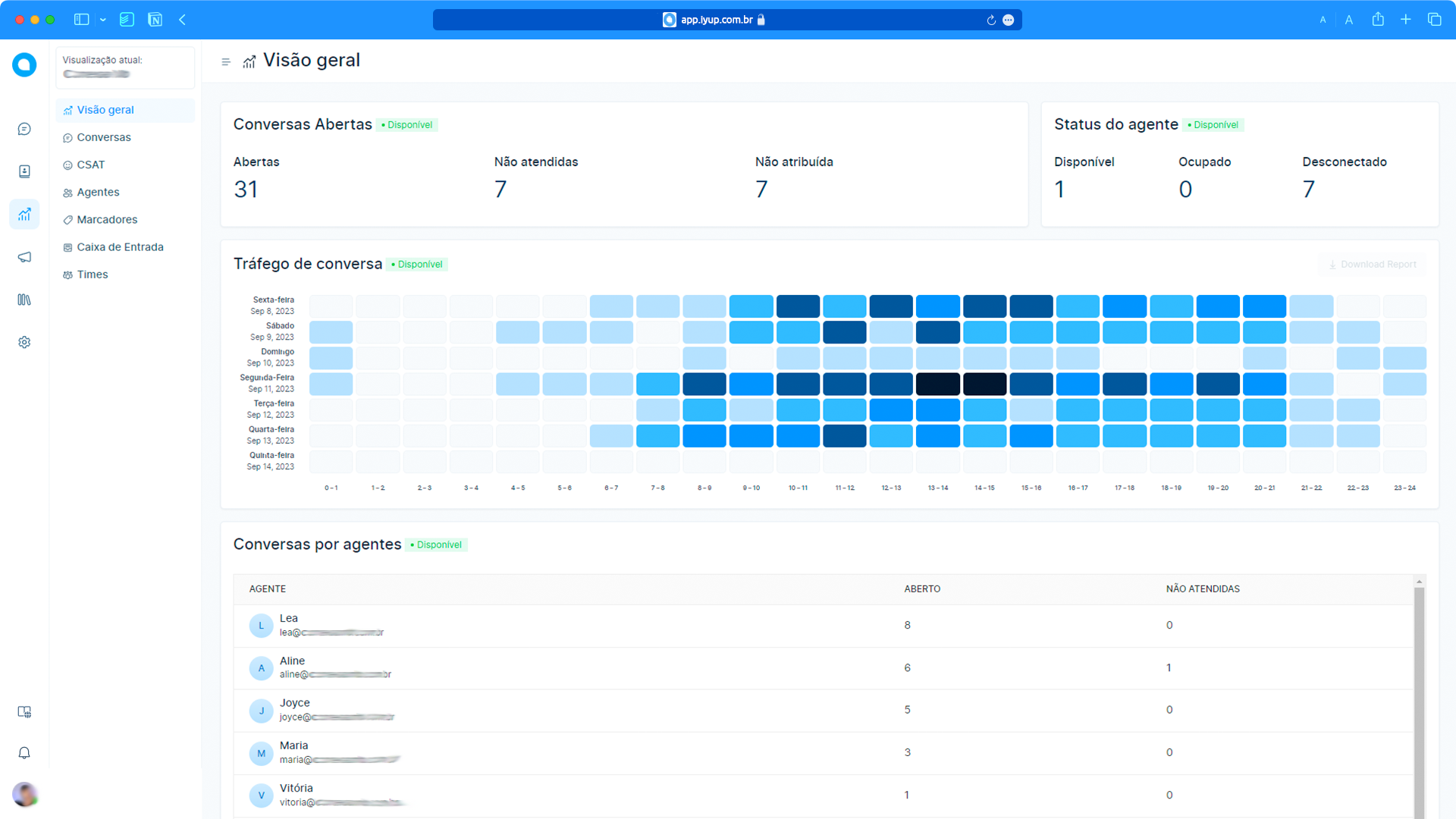Expand the sidebar options dropdown chevron
The image size is (1456, 819).
pyautogui.click(x=103, y=20)
